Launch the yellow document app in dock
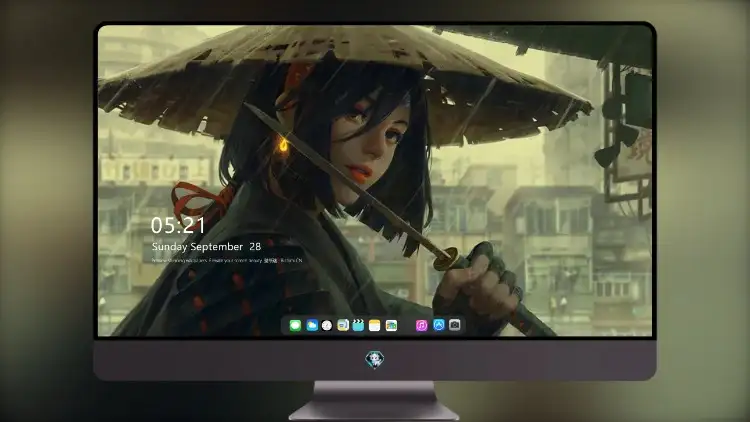The height and width of the screenshot is (422, 750). coord(343,325)
